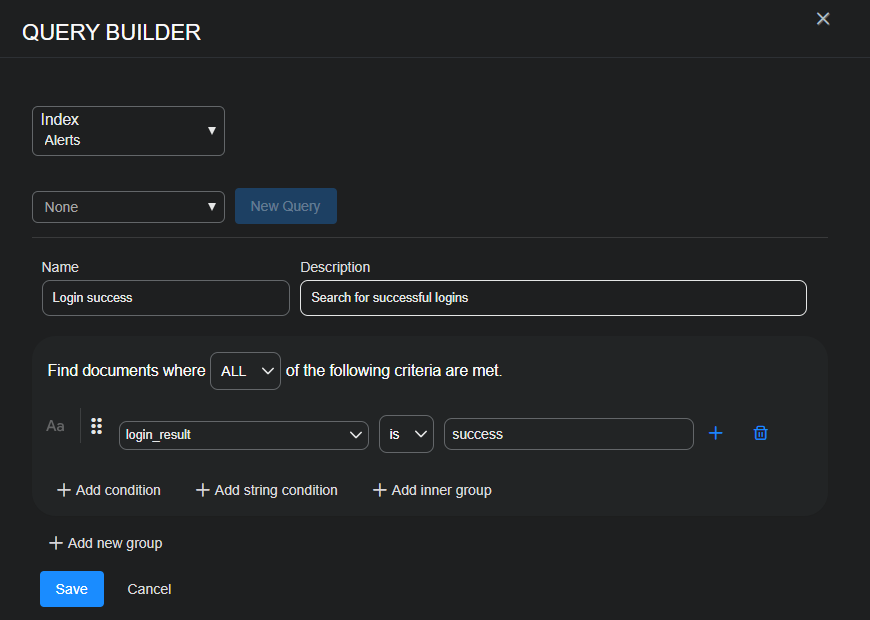Click the New Query button
This screenshot has width=870, height=620.
[285, 207]
